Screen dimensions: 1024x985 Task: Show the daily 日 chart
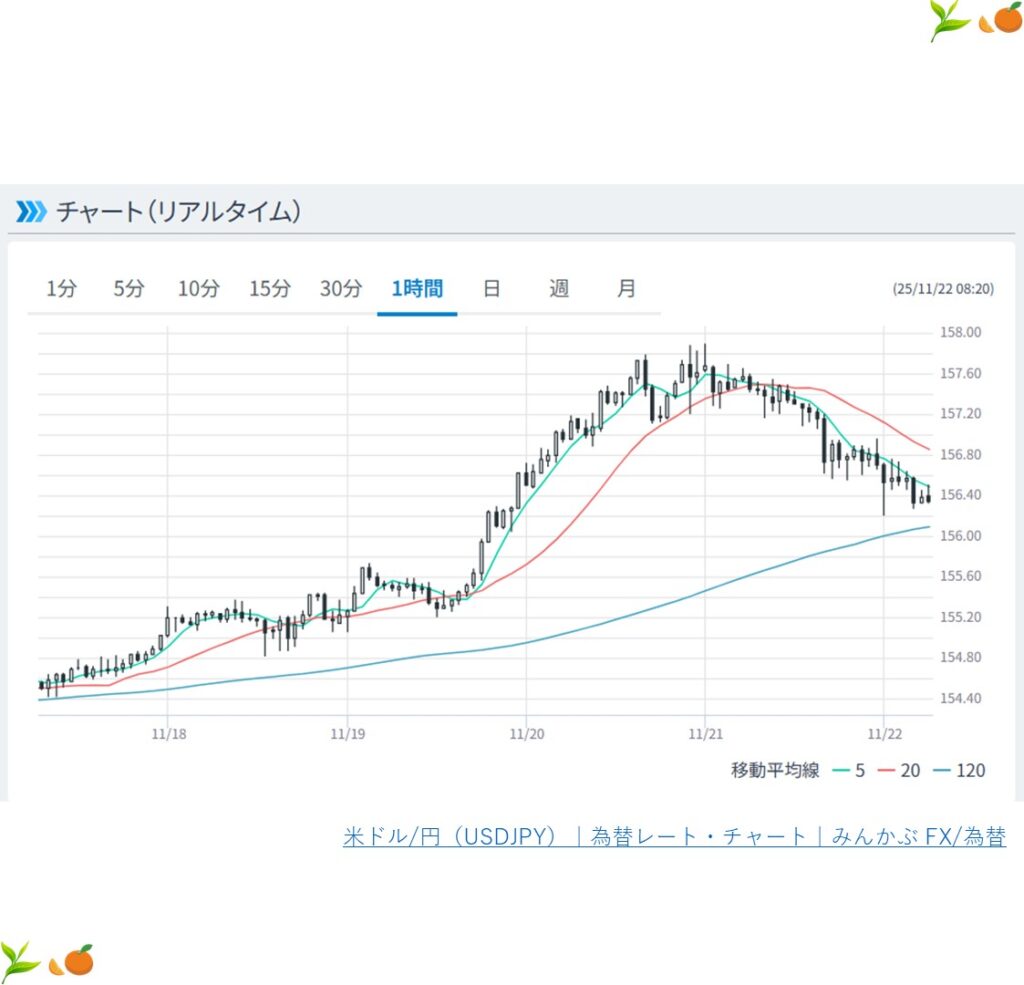[x=491, y=289]
